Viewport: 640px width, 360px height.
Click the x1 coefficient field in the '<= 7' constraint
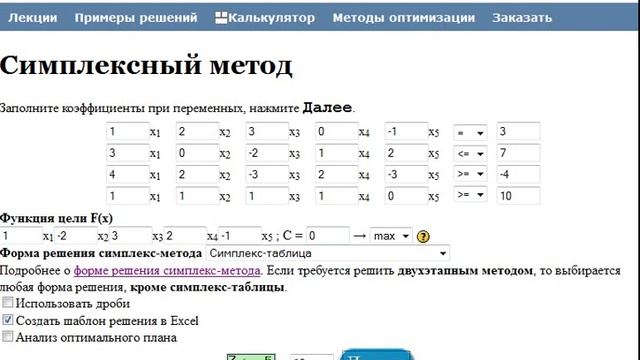[x=128, y=153]
